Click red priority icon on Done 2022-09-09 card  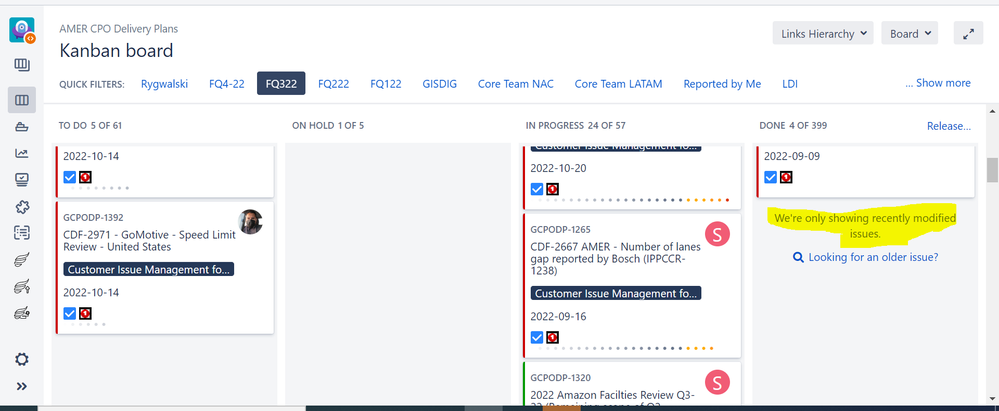click(x=786, y=177)
